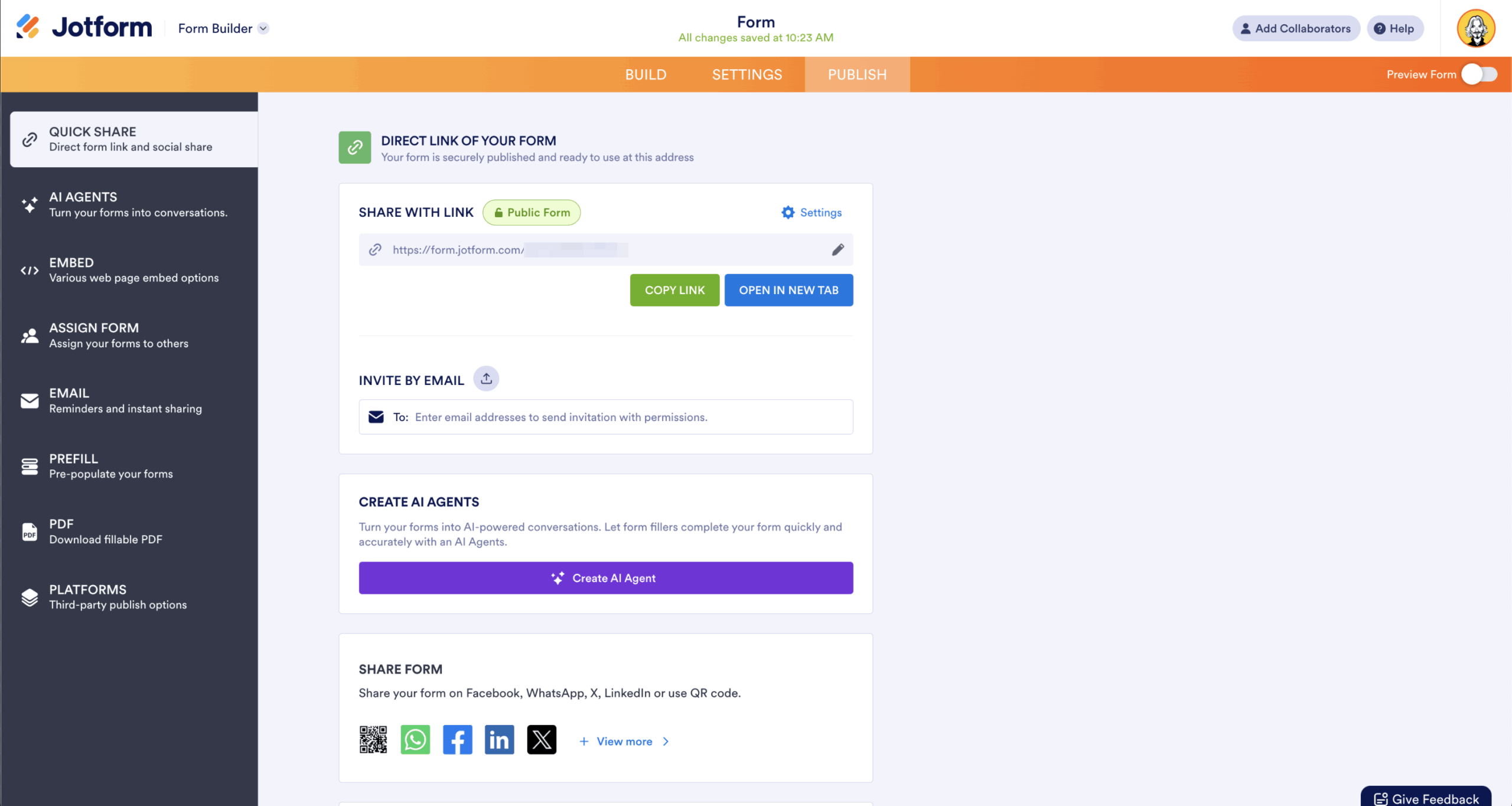Toggle the Preview Form switch
The height and width of the screenshot is (806, 1512).
1479,74
